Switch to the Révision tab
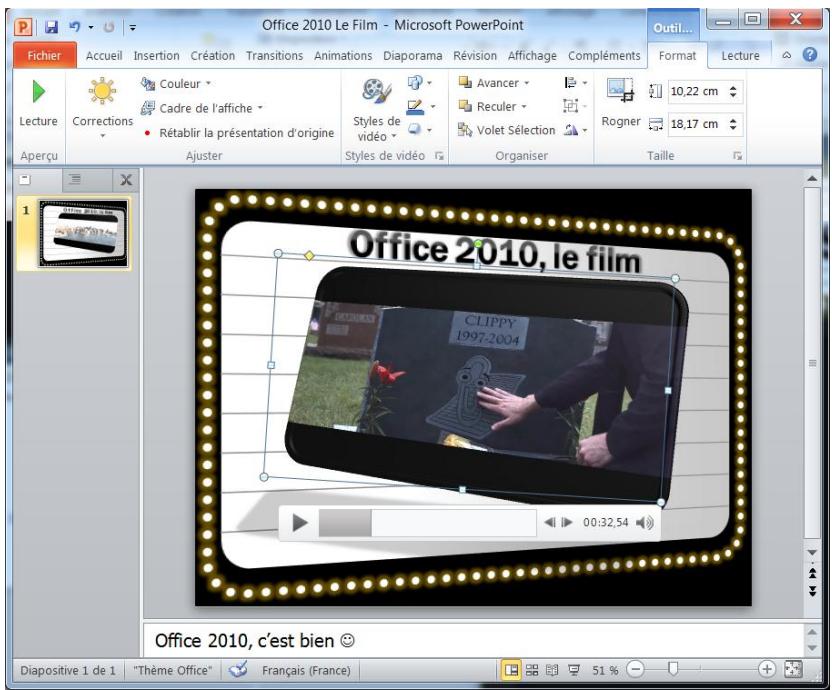The image size is (832, 690). click(475, 56)
